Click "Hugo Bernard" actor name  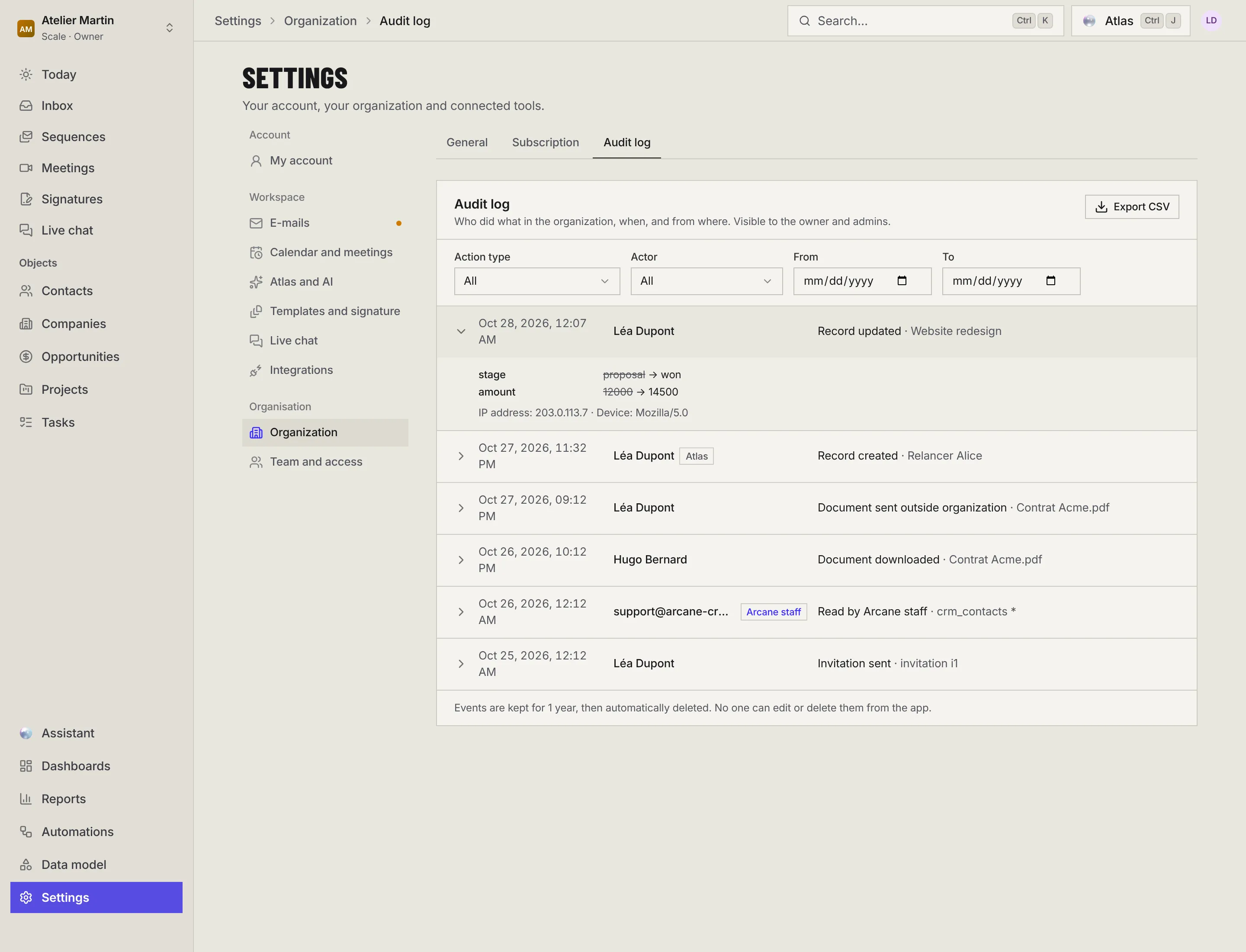(650, 559)
